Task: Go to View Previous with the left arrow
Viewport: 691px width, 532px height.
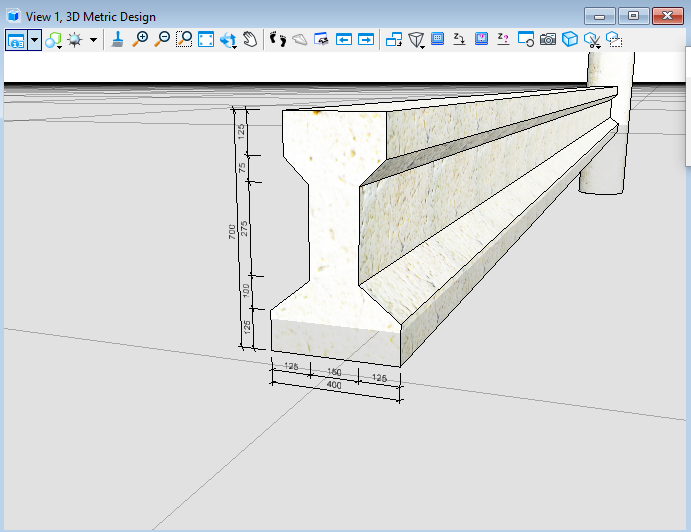Action: pos(344,40)
